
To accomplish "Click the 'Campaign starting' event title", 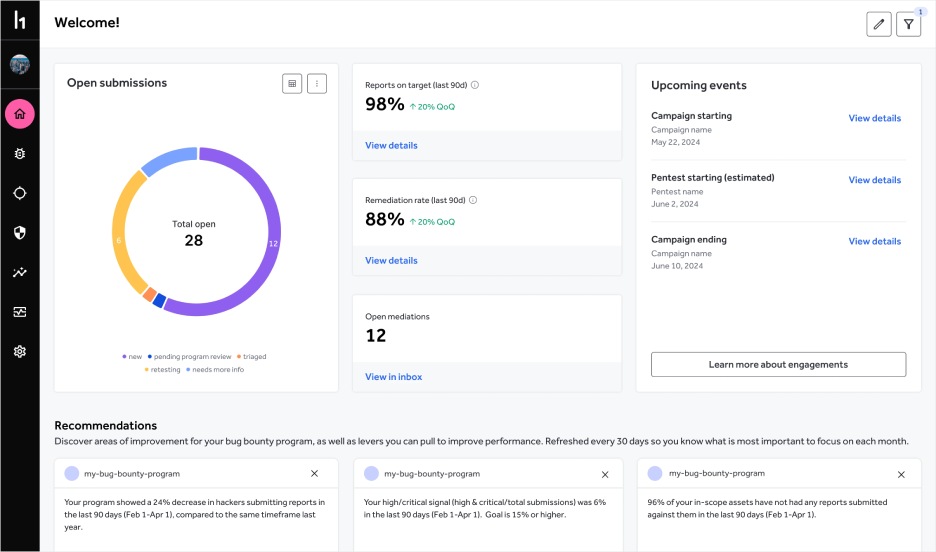I will coord(691,116).
